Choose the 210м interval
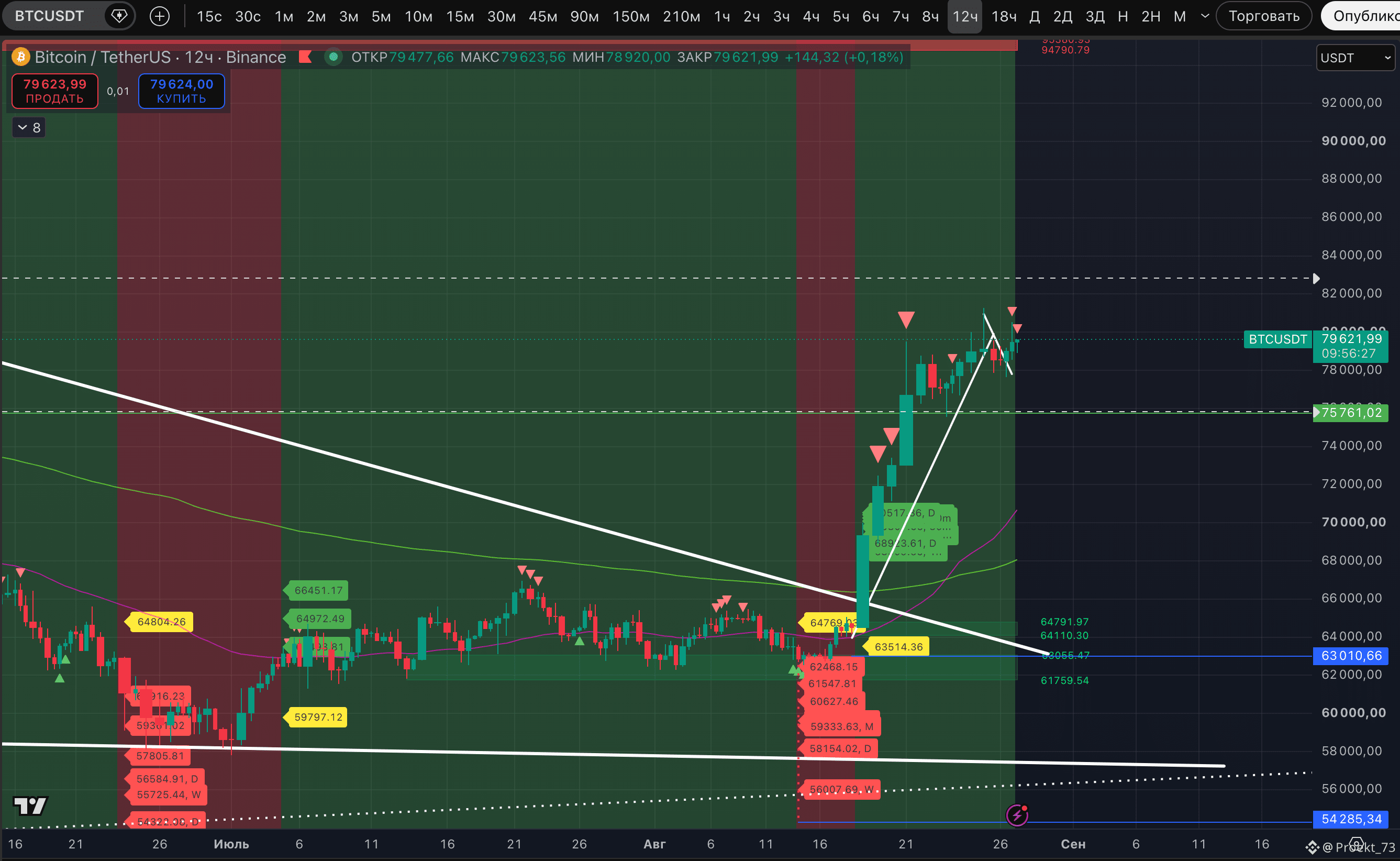 (681, 17)
